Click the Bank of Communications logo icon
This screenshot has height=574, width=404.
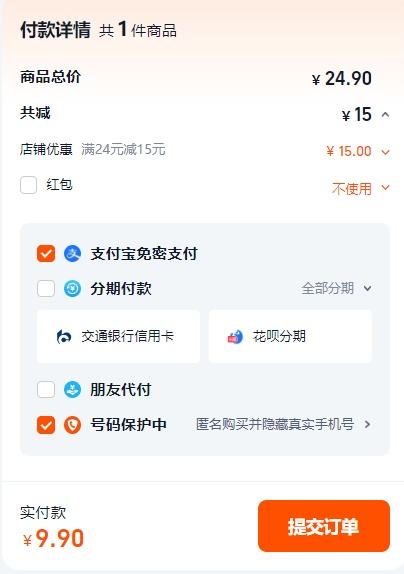pyautogui.click(x=64, y=336)
